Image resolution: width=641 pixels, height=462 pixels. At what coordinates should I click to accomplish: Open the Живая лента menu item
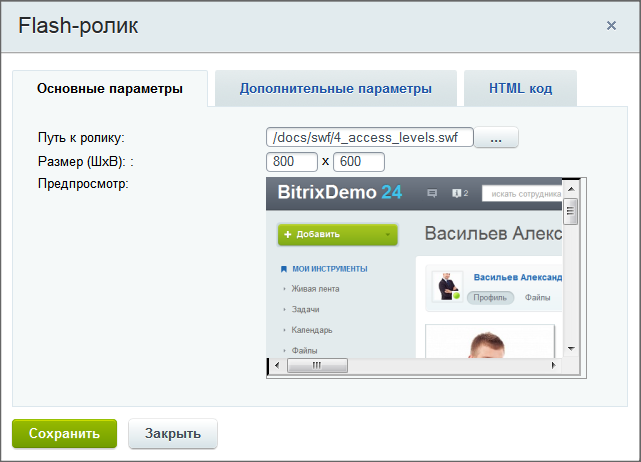coord(315,289)
